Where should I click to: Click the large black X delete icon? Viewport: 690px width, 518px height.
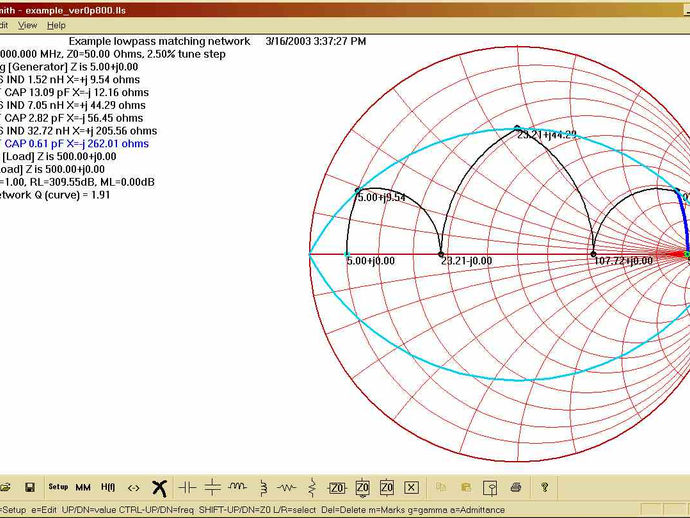point(159,488)
